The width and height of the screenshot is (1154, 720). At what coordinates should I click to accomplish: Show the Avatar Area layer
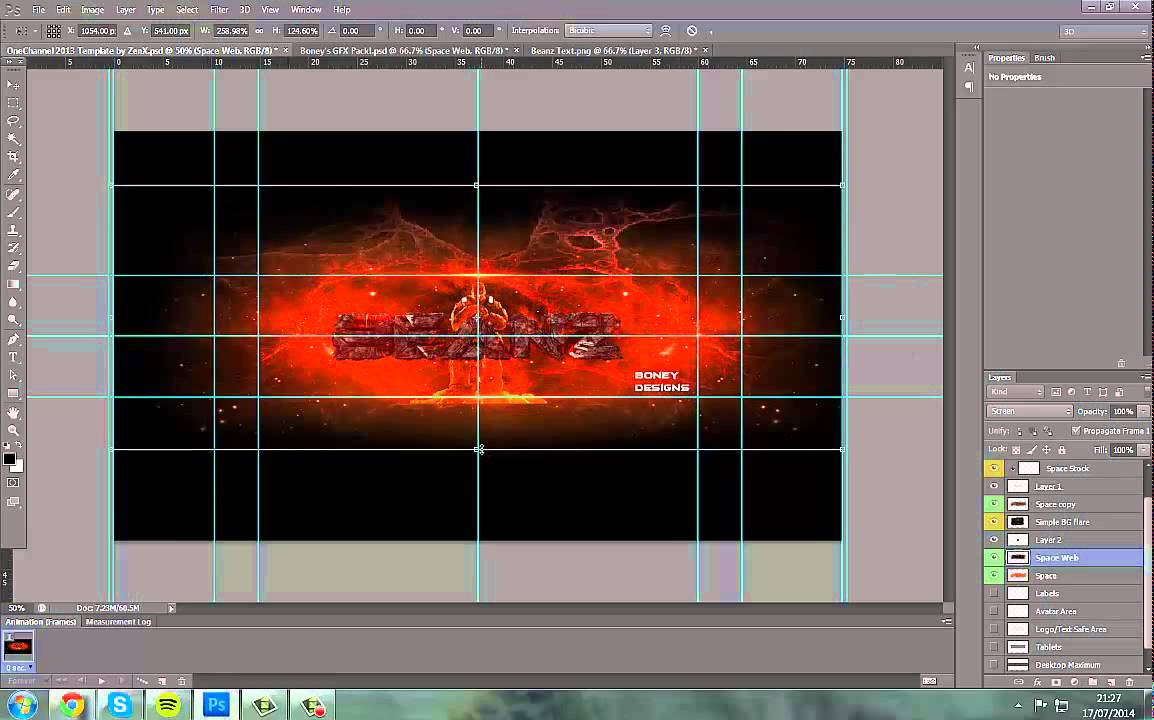click(994, 611)
